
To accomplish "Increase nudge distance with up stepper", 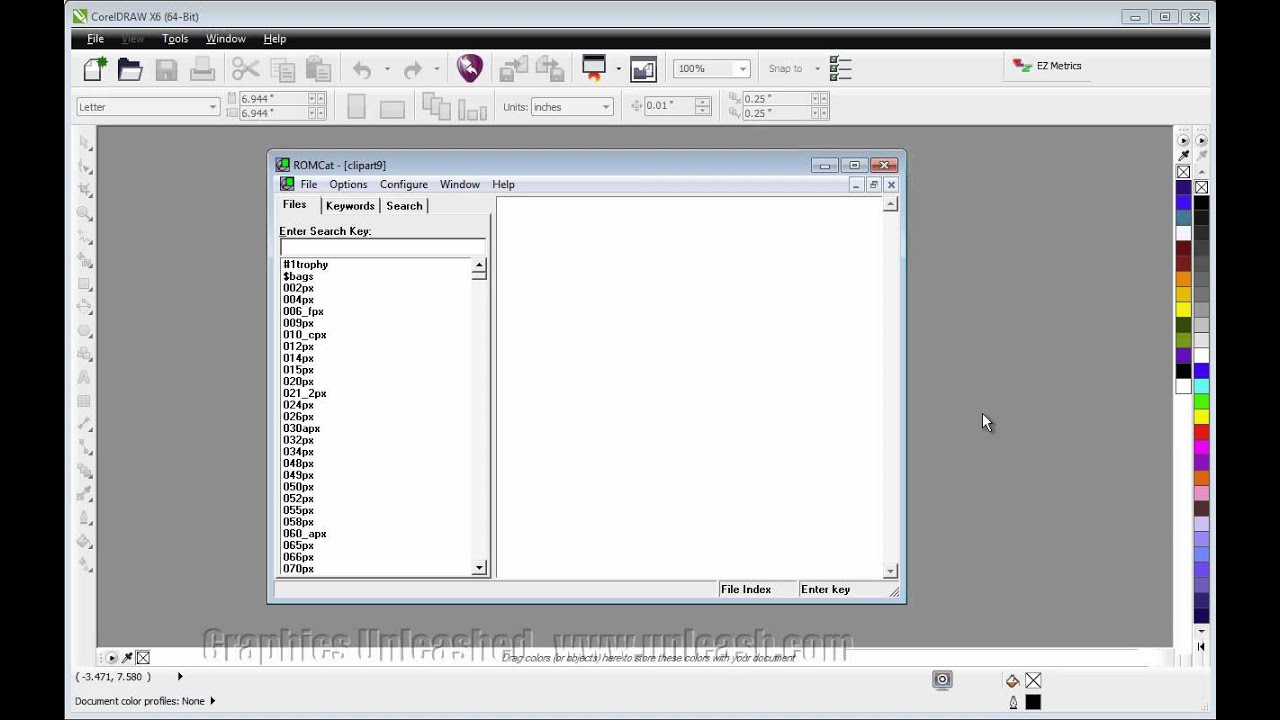I will coord(702,101).
